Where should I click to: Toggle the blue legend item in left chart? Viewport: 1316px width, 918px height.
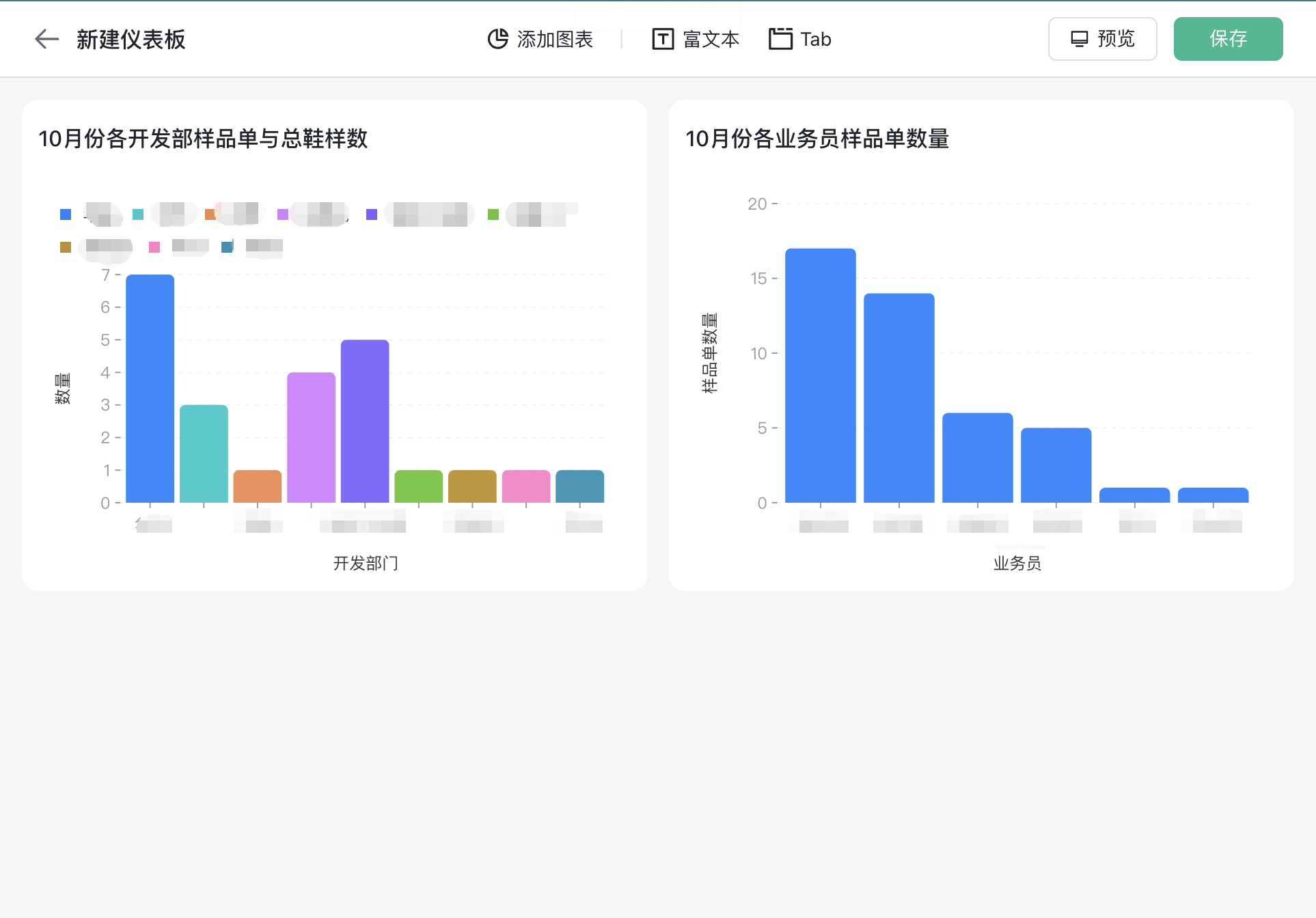coord(65,214)
